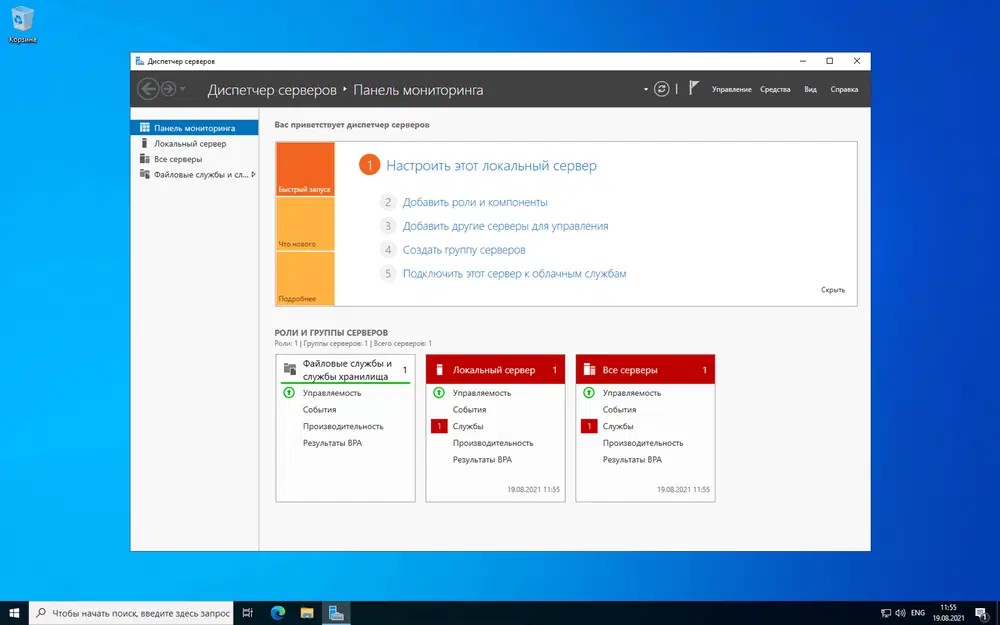This screenshot has height=625, width=1000.
Task: Open the Справка menu
Action: [x=844, y=89]
